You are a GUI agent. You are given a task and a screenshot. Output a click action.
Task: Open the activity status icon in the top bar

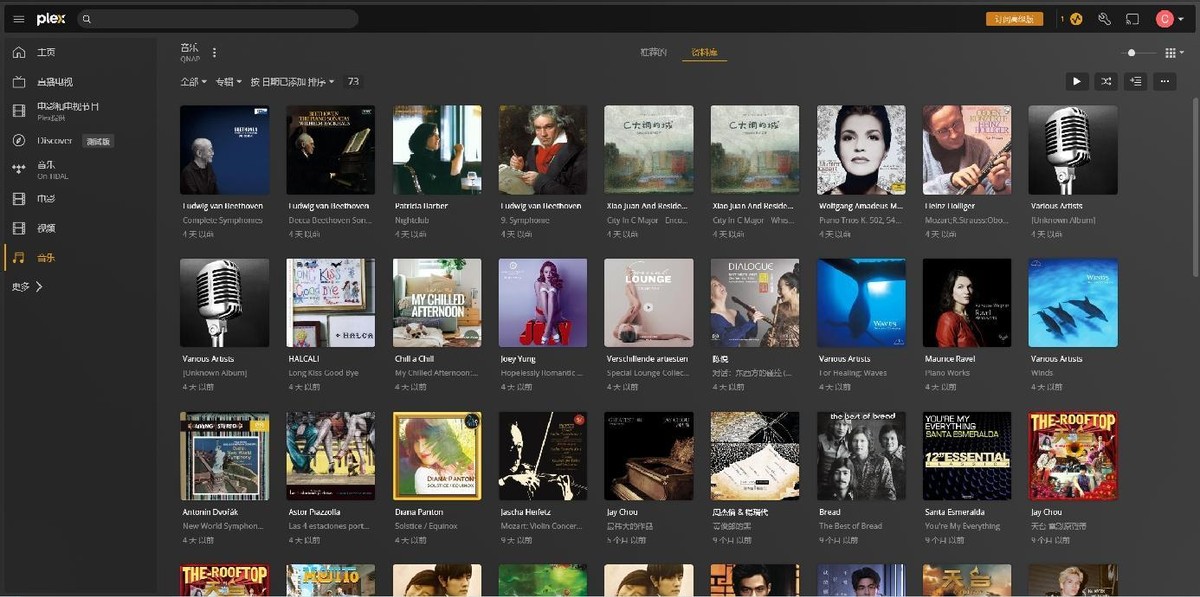coord(1076,19)
